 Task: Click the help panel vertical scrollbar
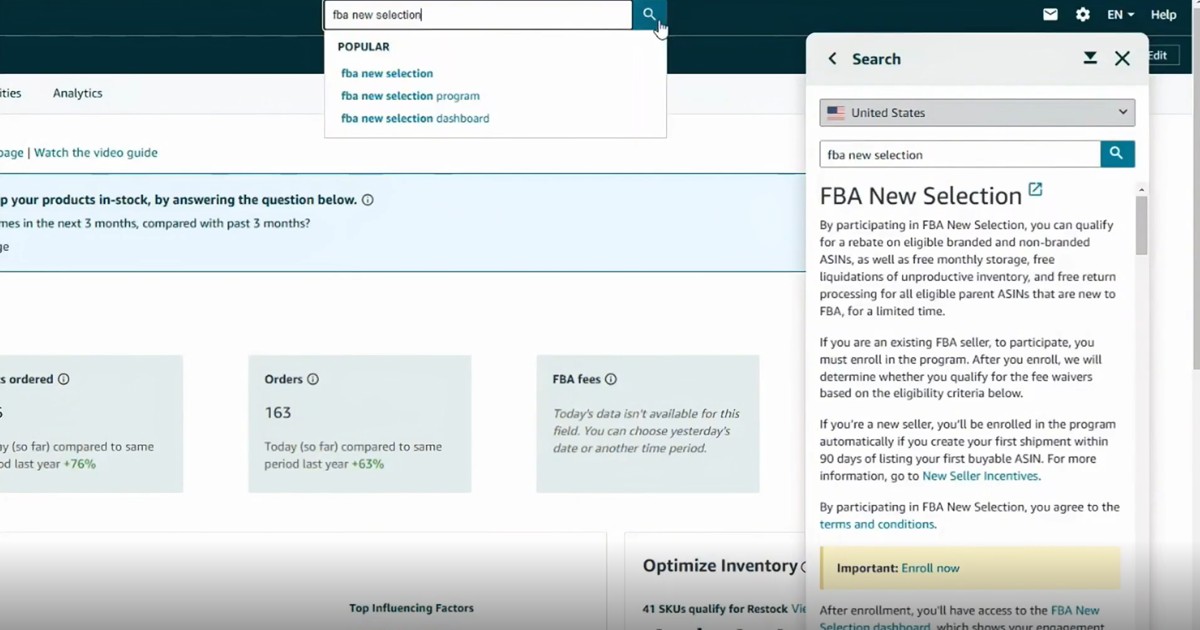tap(1141, 225)
